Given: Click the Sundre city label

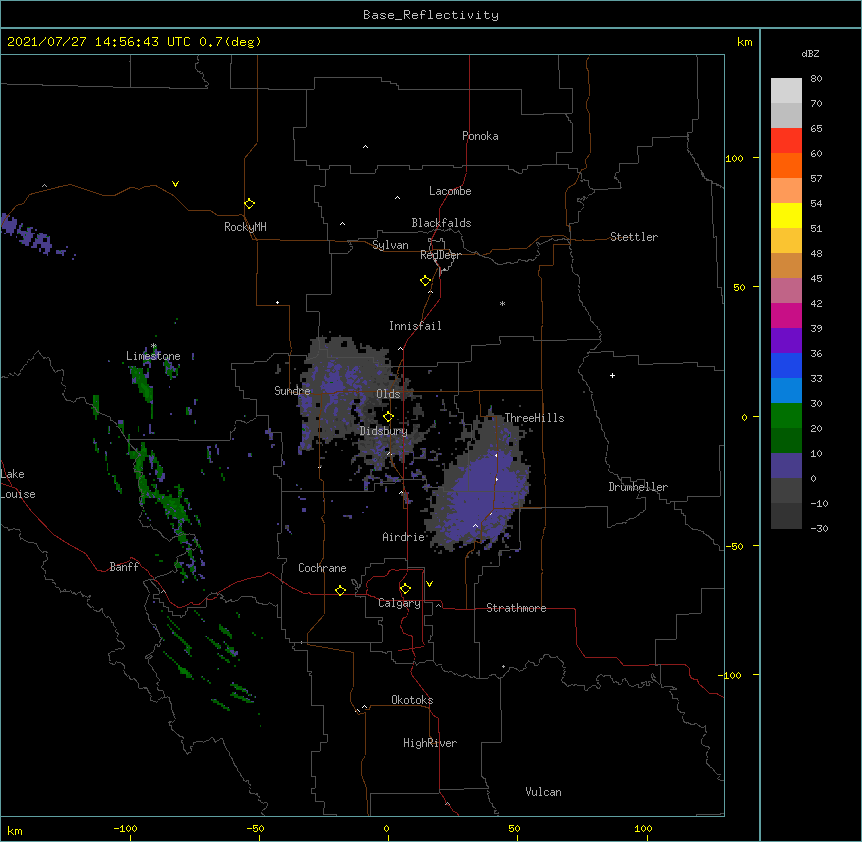Looking at the screenshot, I should coord(292,391).
